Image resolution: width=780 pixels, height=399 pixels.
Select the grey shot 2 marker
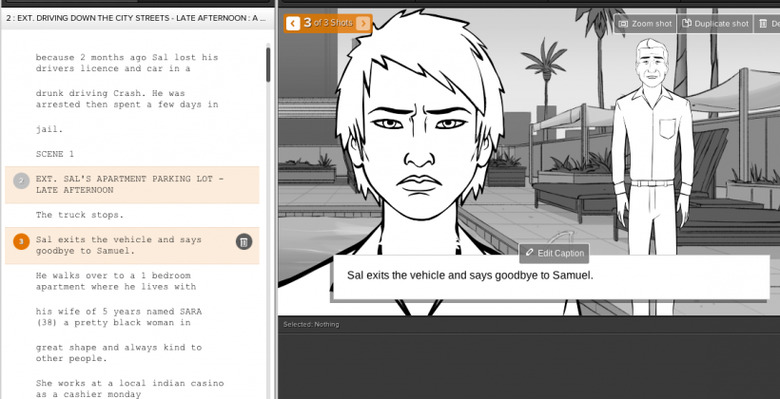click(x=21, y=181)
